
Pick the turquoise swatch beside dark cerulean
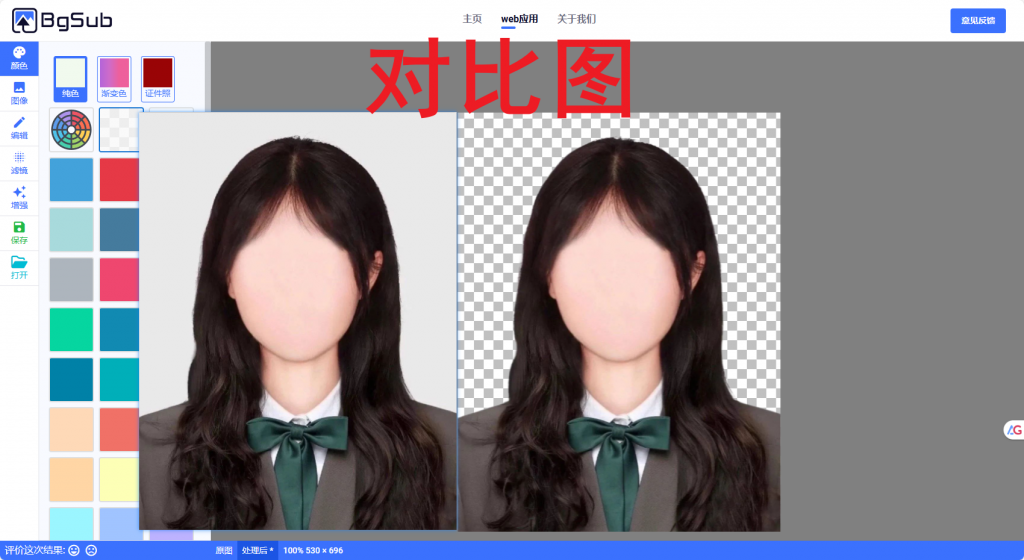point(119,379)
